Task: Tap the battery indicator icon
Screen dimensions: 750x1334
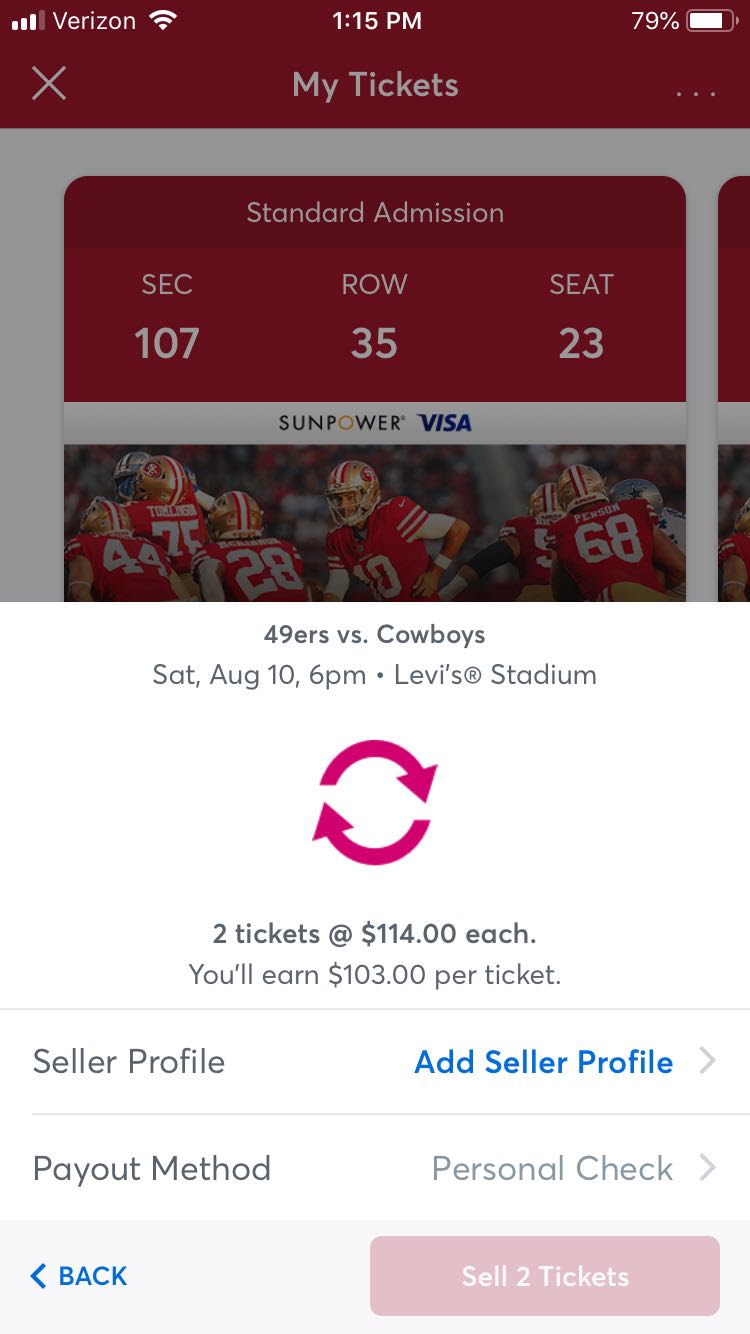Action: tap(712, 21)
